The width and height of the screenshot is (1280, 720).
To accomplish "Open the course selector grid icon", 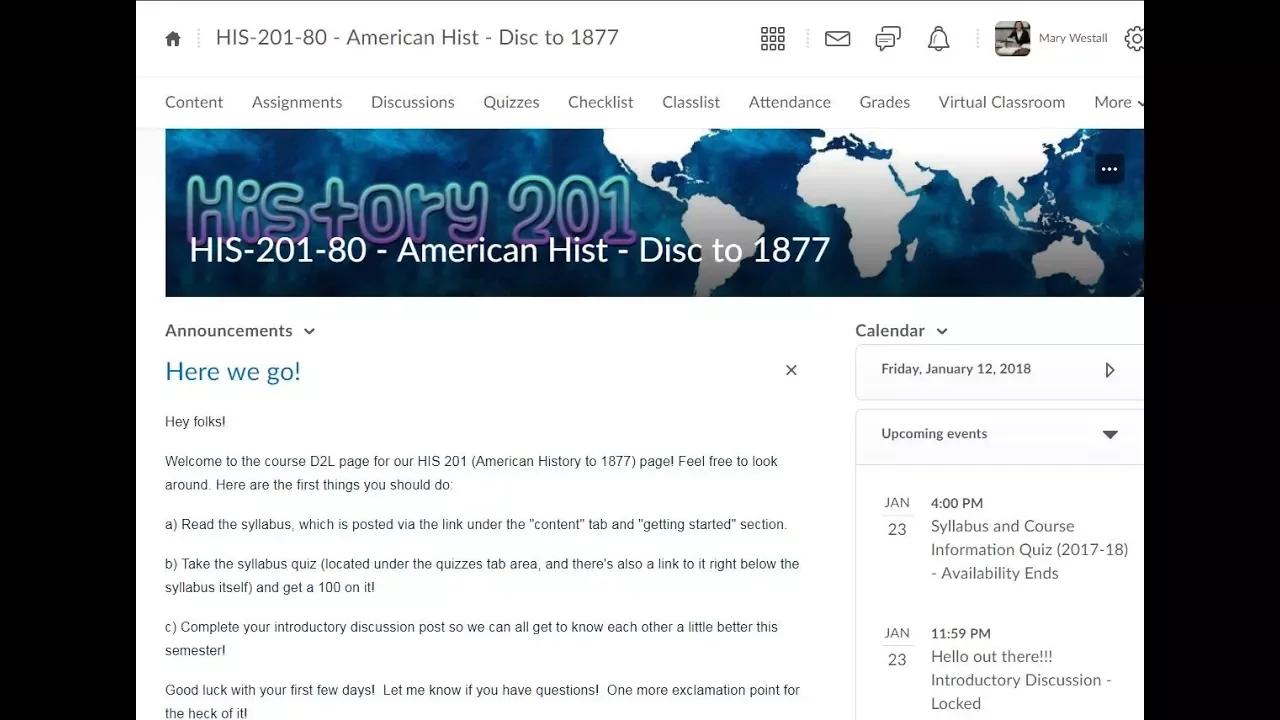I will point(773,39).
